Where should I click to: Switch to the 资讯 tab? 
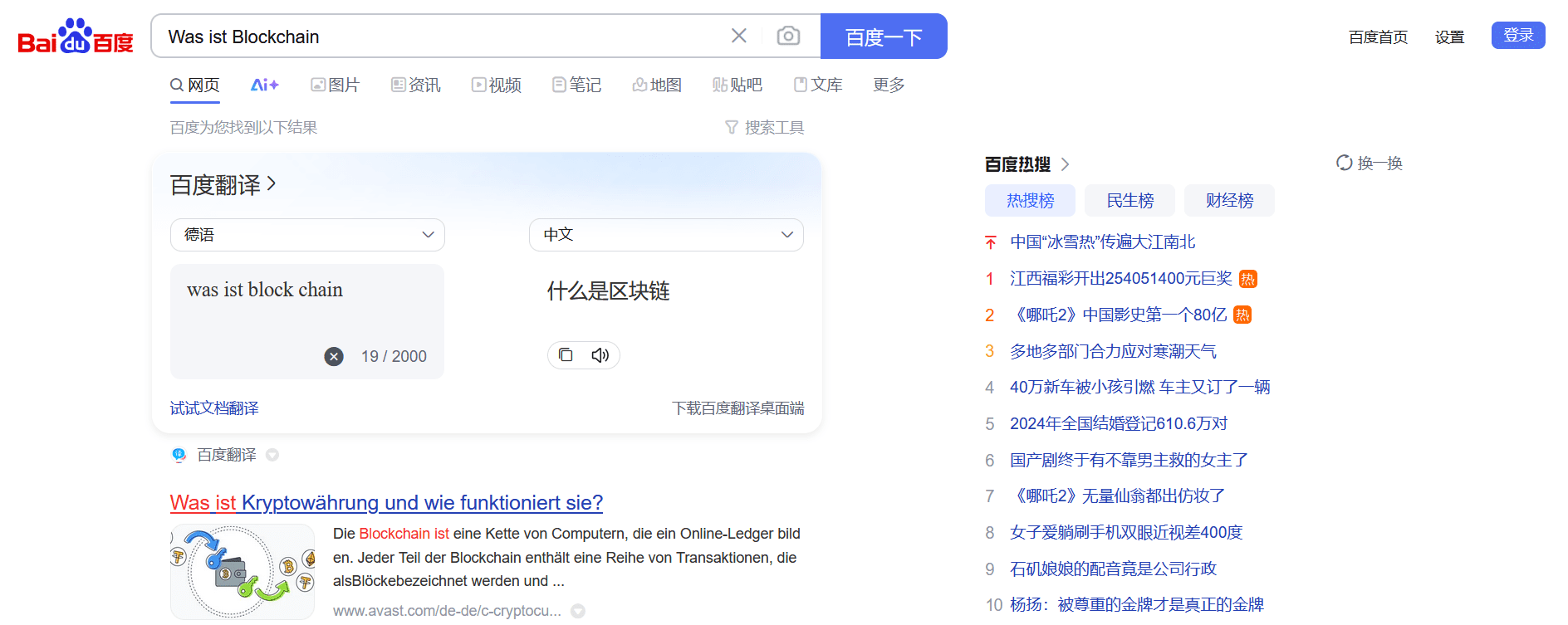coord(416,85)
